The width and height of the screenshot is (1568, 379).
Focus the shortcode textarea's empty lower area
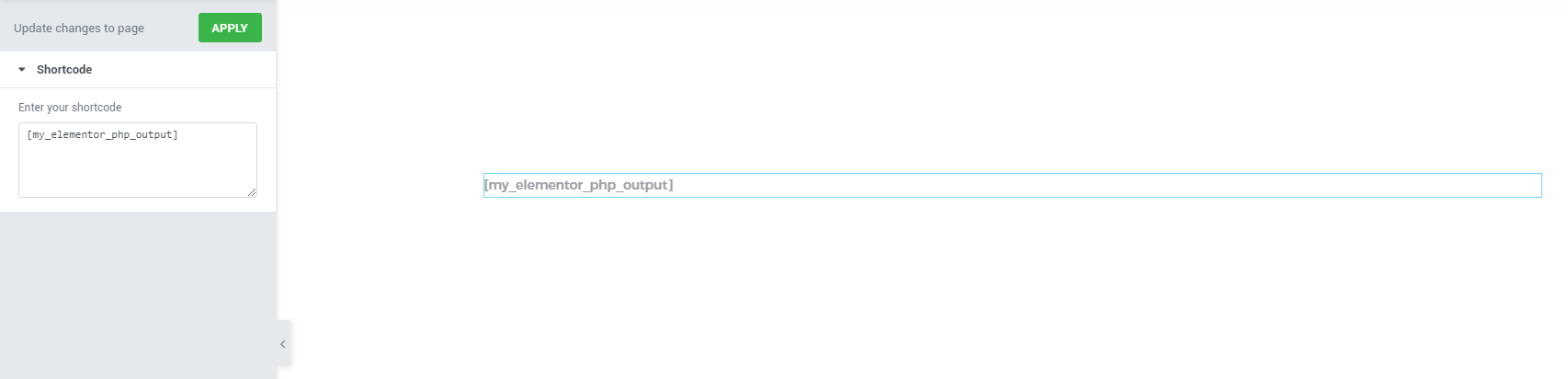coord(138,170)
